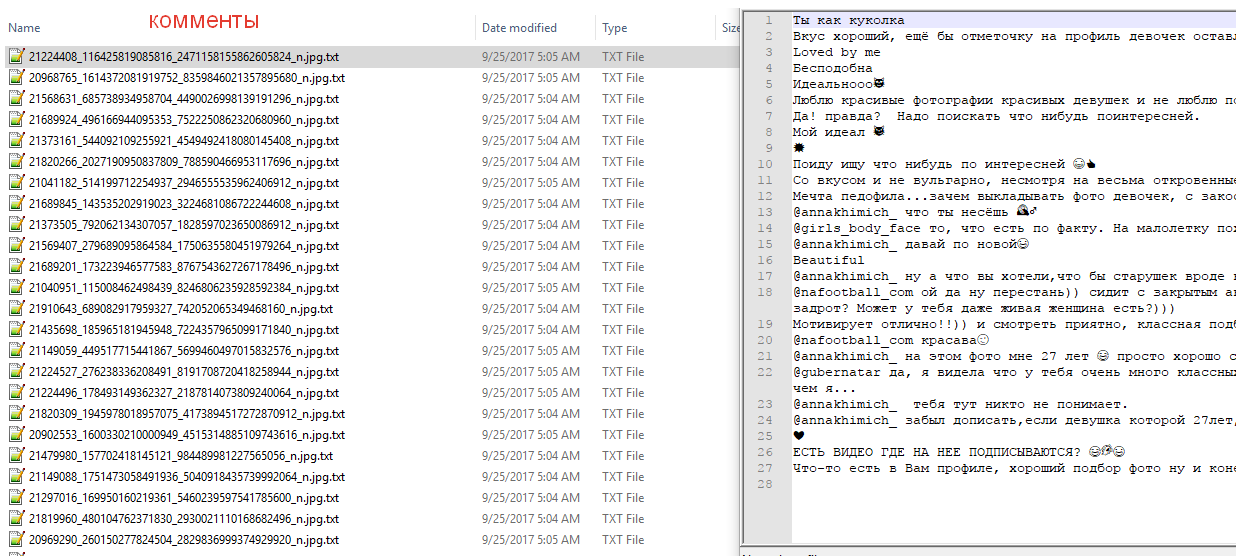Click the icon of file 21373505_792062134307057
The image size is (1236, 556).
coord(16,225)
